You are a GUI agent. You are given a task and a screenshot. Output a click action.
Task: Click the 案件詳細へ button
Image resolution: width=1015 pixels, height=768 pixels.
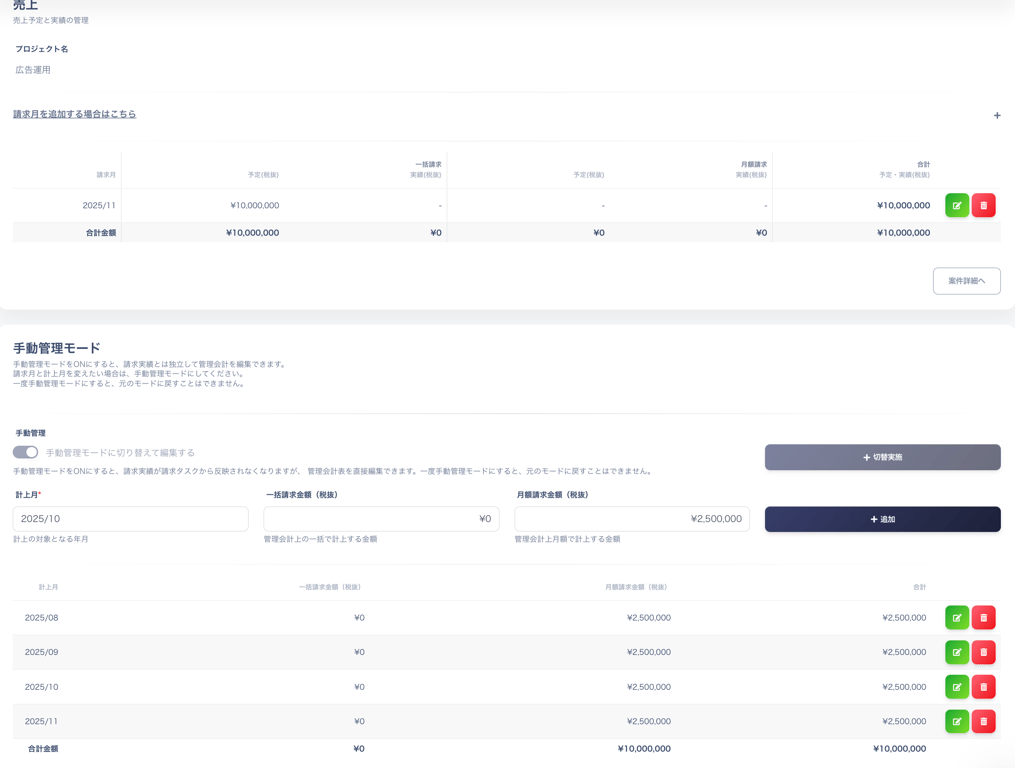point(966,281)
